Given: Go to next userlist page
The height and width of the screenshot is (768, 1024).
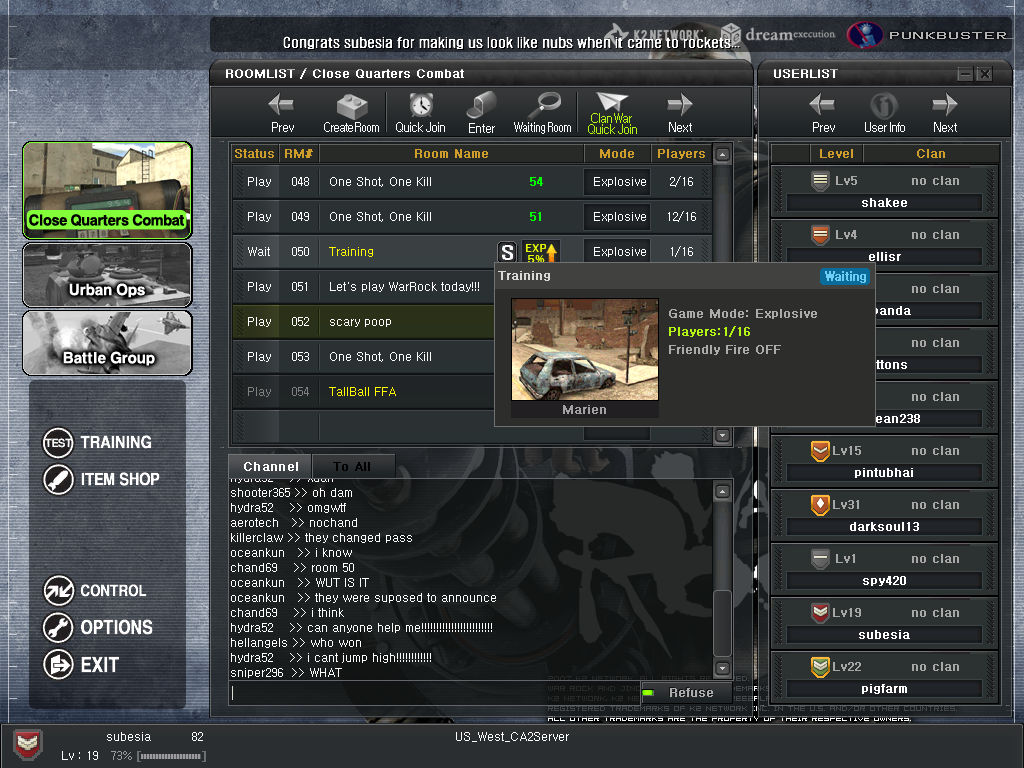Looking at the screenshot, I should [x=945, y=113].
